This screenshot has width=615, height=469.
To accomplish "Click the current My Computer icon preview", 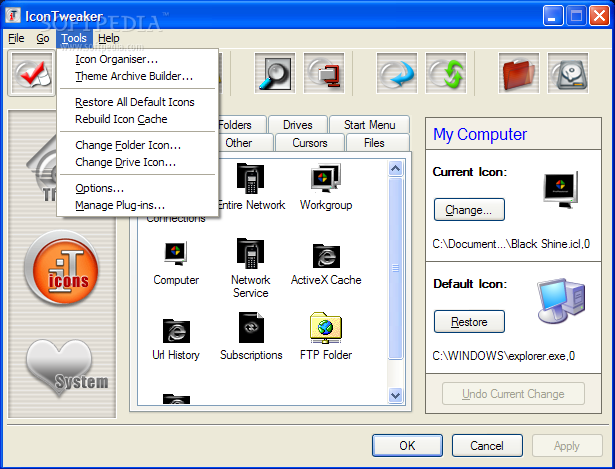I will [x=561, y=190].
